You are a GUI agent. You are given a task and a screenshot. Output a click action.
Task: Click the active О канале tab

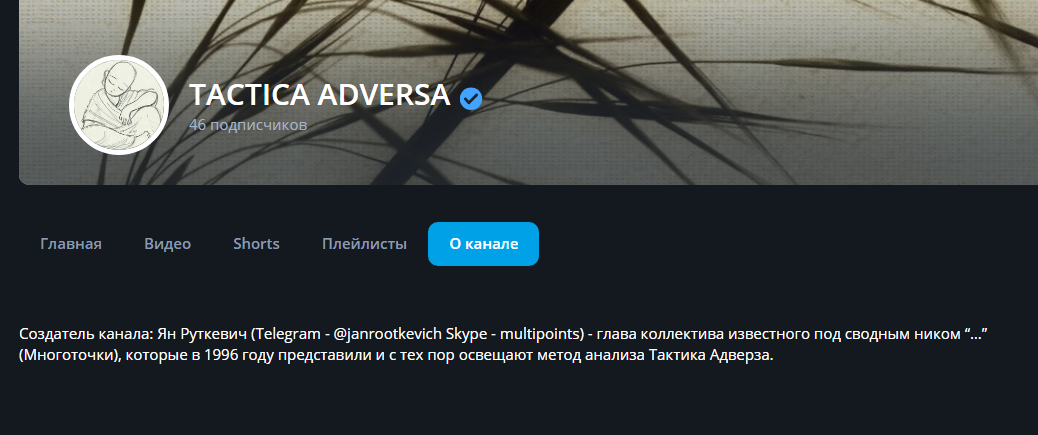(483, 244)
